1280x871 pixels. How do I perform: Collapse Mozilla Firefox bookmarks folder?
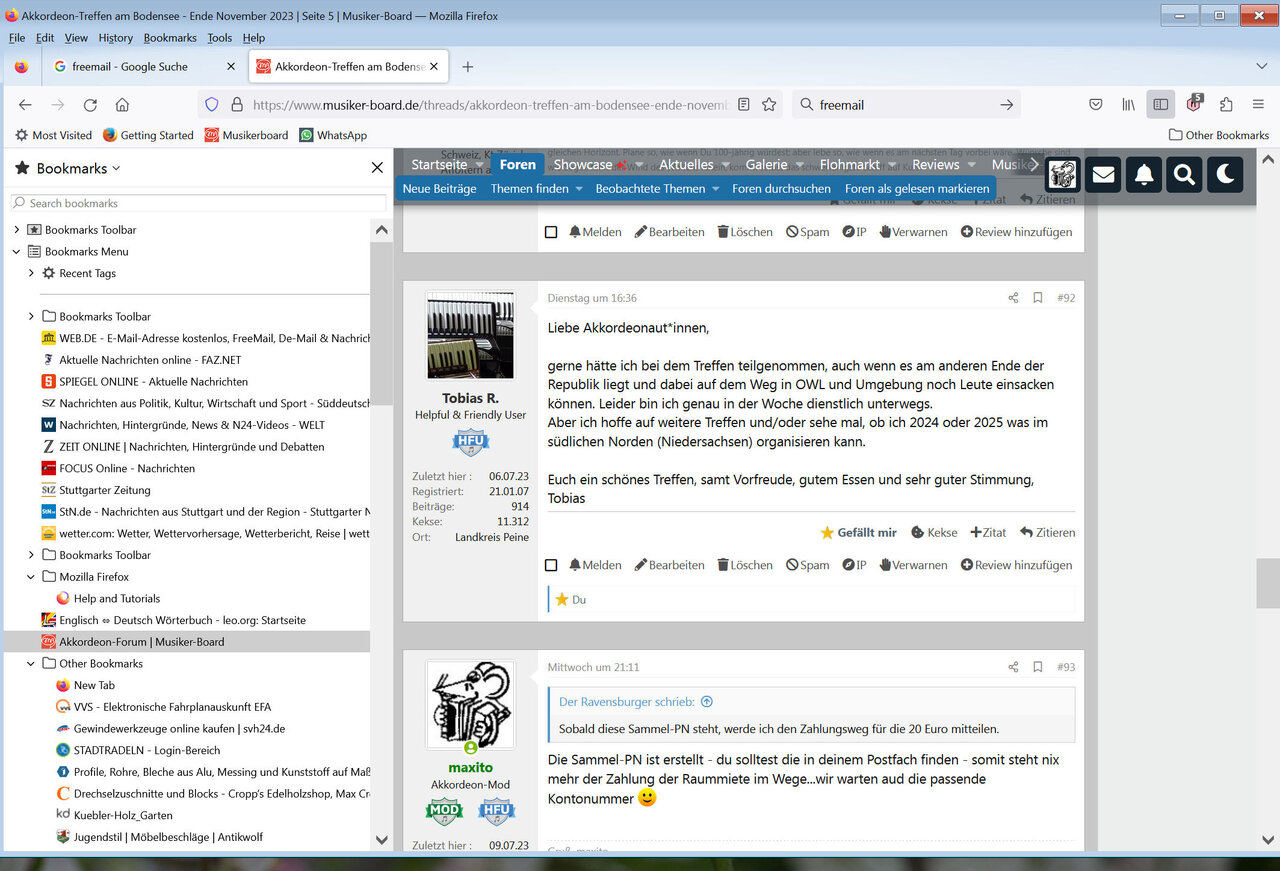click(31, 577)
